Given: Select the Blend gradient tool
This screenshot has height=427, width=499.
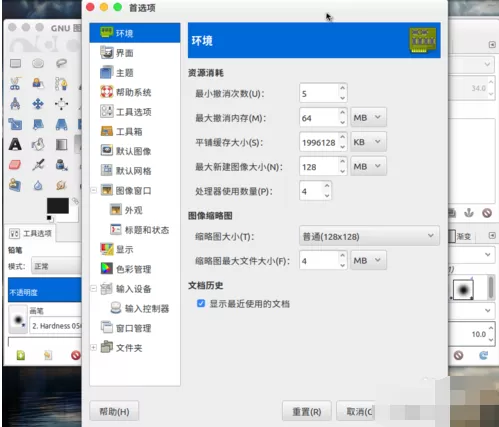Looking at the screenshot, I should click(x=61, y=144).
